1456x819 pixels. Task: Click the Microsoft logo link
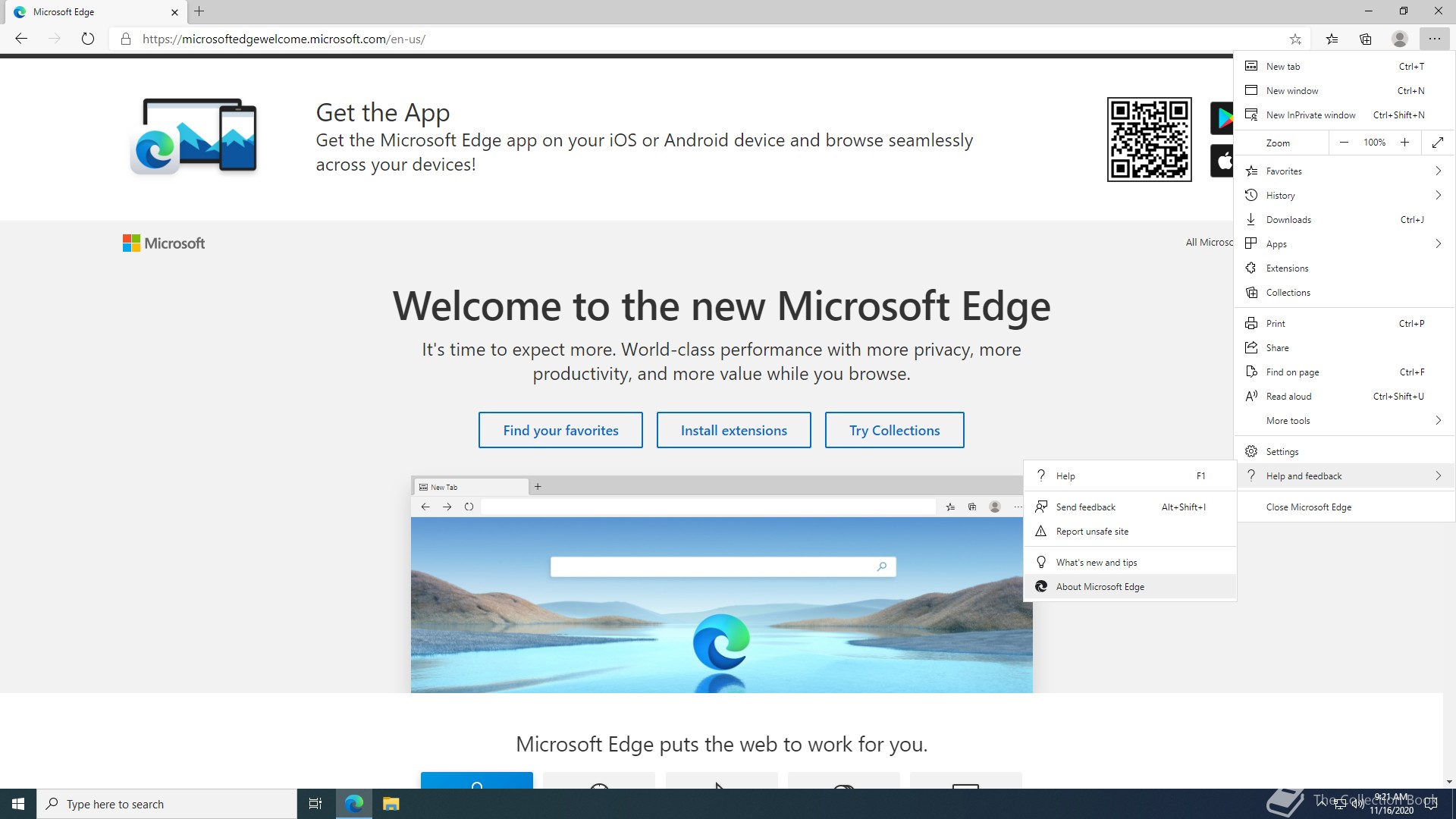[x=164, y=243]
